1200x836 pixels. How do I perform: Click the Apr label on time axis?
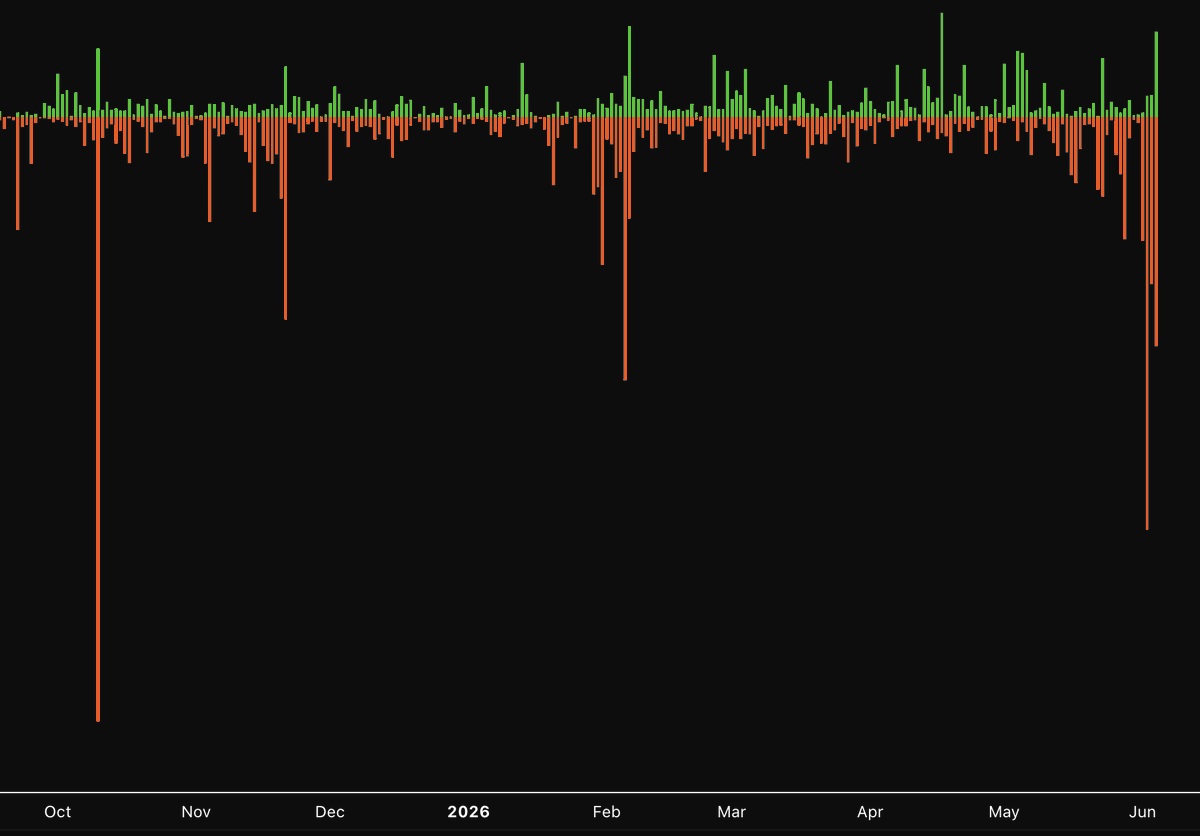click(870, 812)
